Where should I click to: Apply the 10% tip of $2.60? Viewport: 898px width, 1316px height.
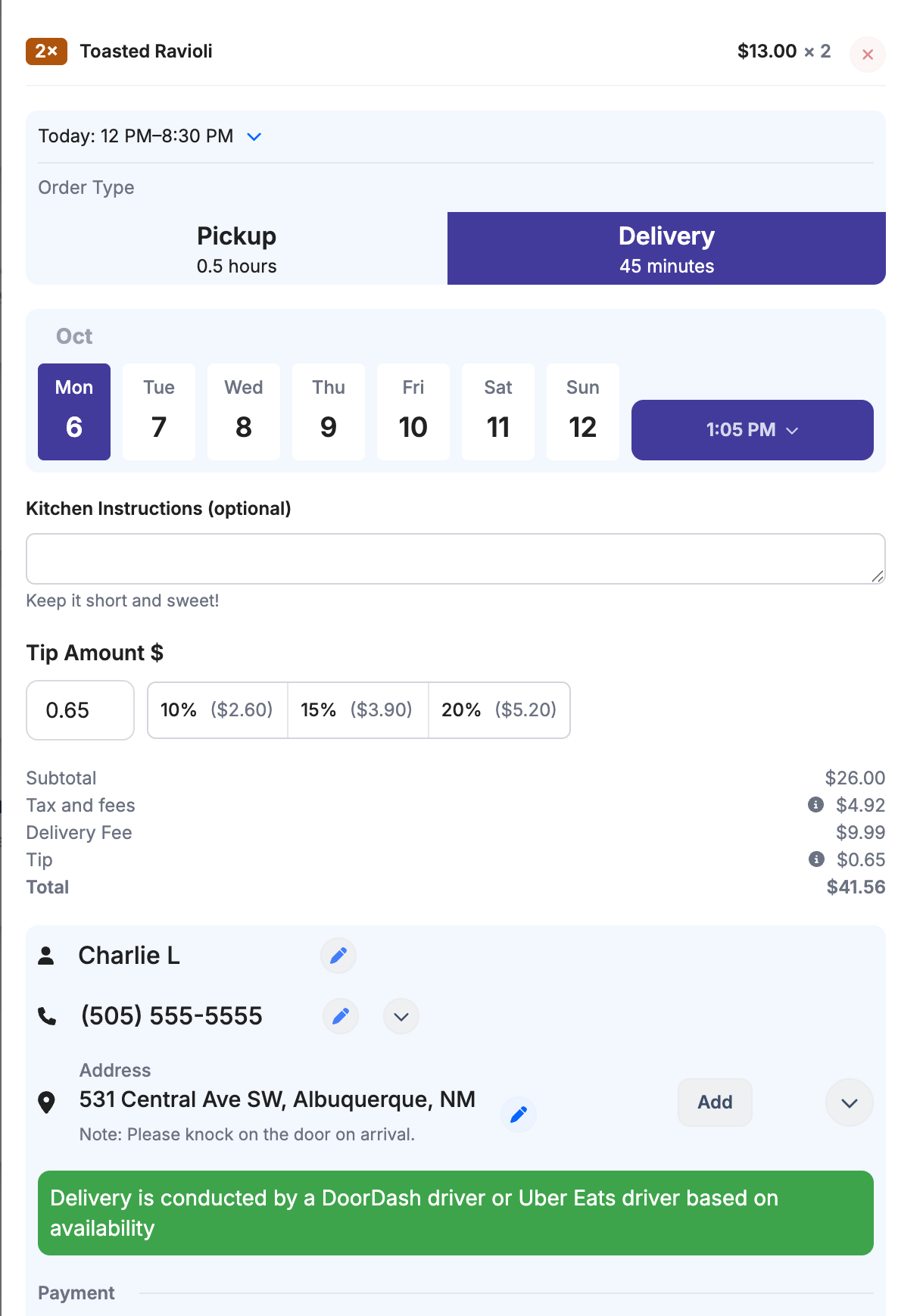pos(217,710)
